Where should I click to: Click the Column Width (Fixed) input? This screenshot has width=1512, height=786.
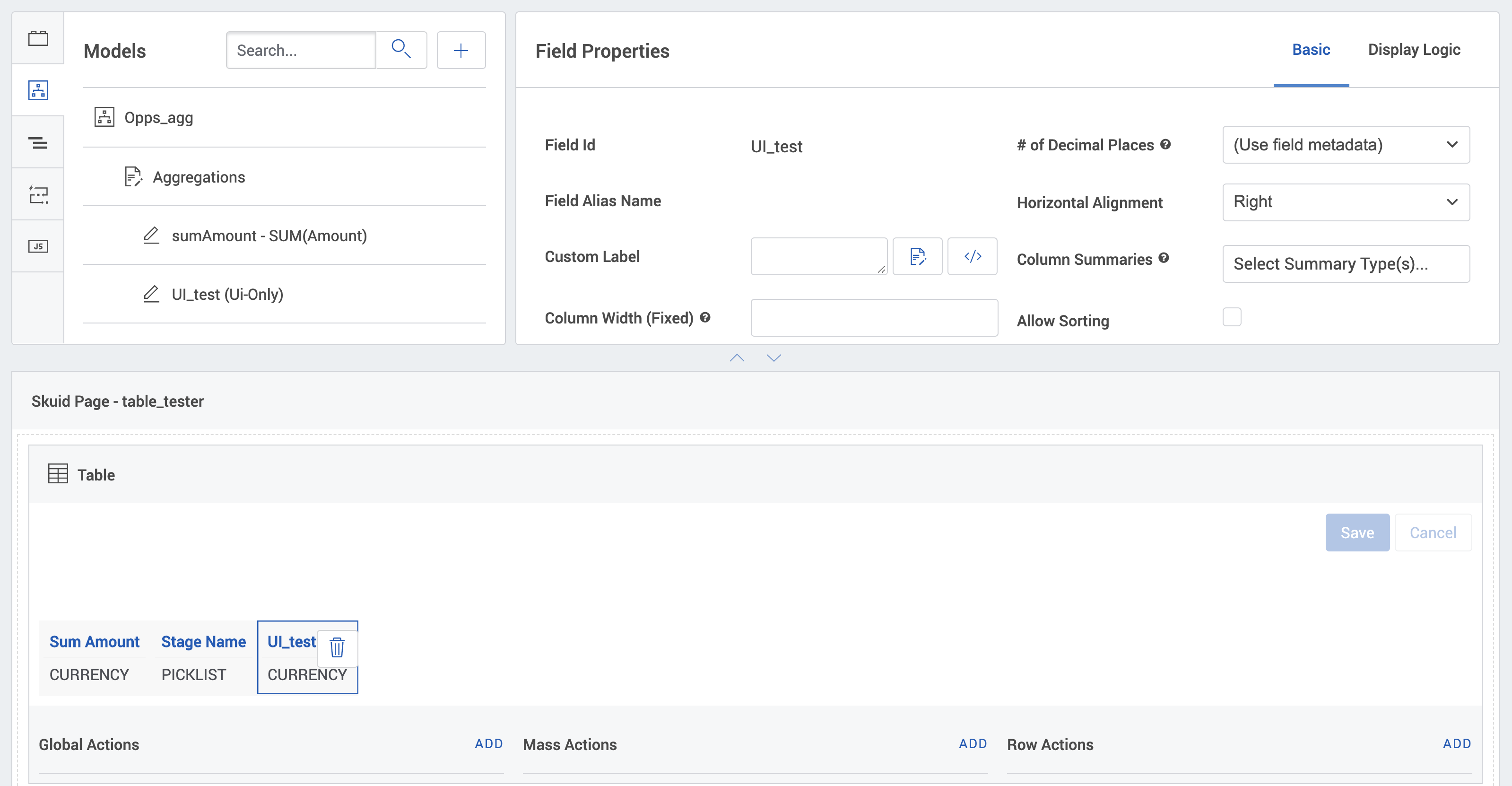click(874, 318)
